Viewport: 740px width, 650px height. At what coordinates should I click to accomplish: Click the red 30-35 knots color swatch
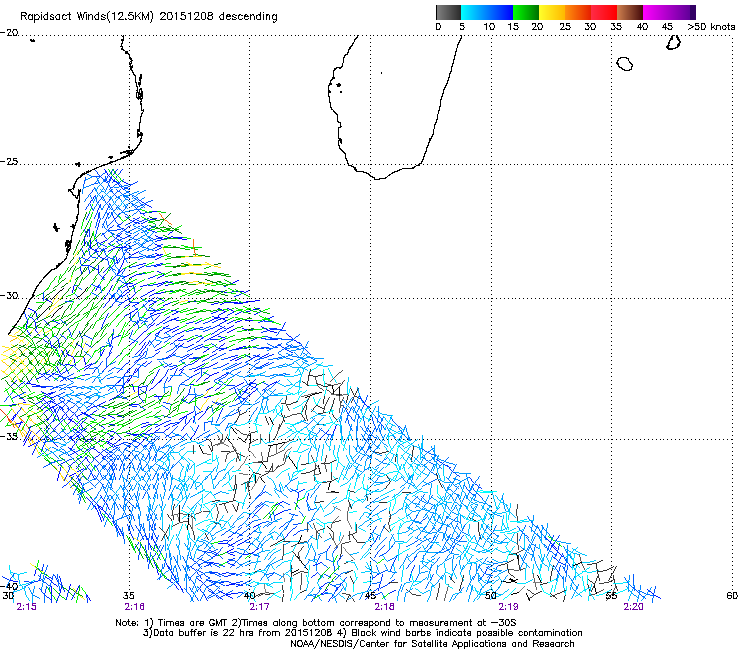604,12
